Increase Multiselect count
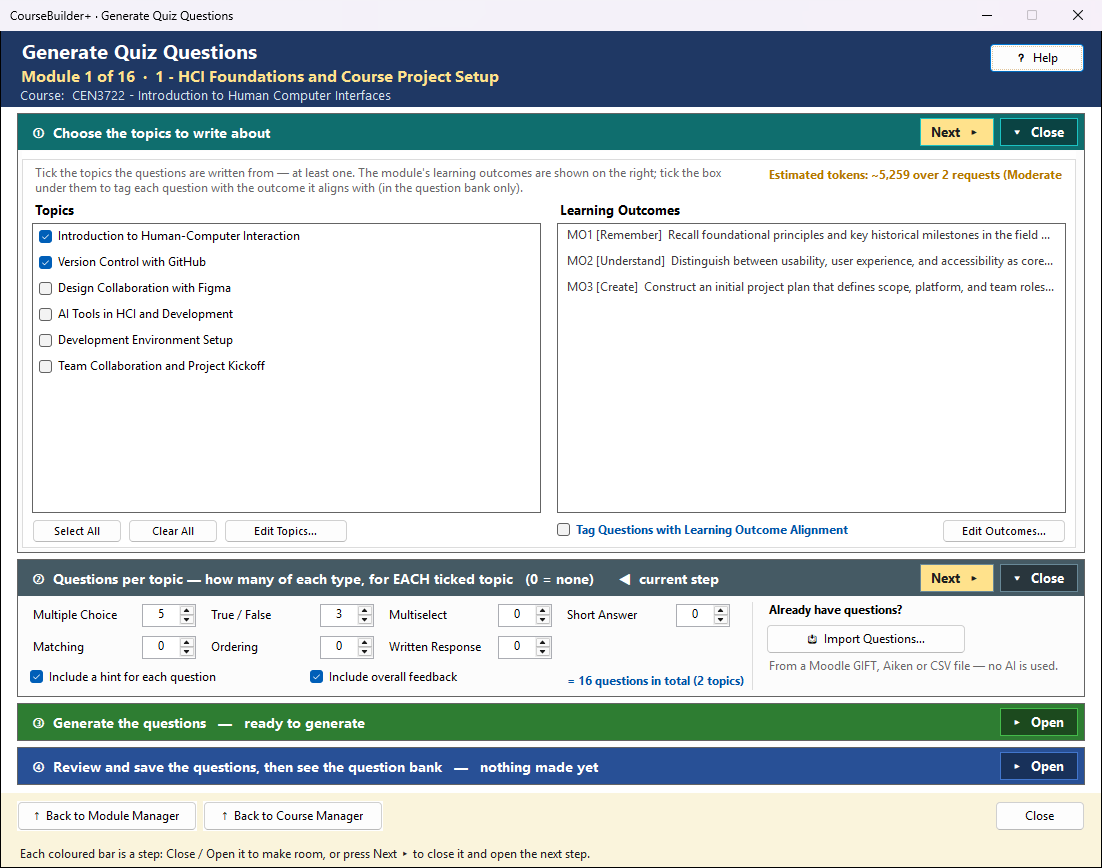Screen dimensions: 1102x868 543,610
